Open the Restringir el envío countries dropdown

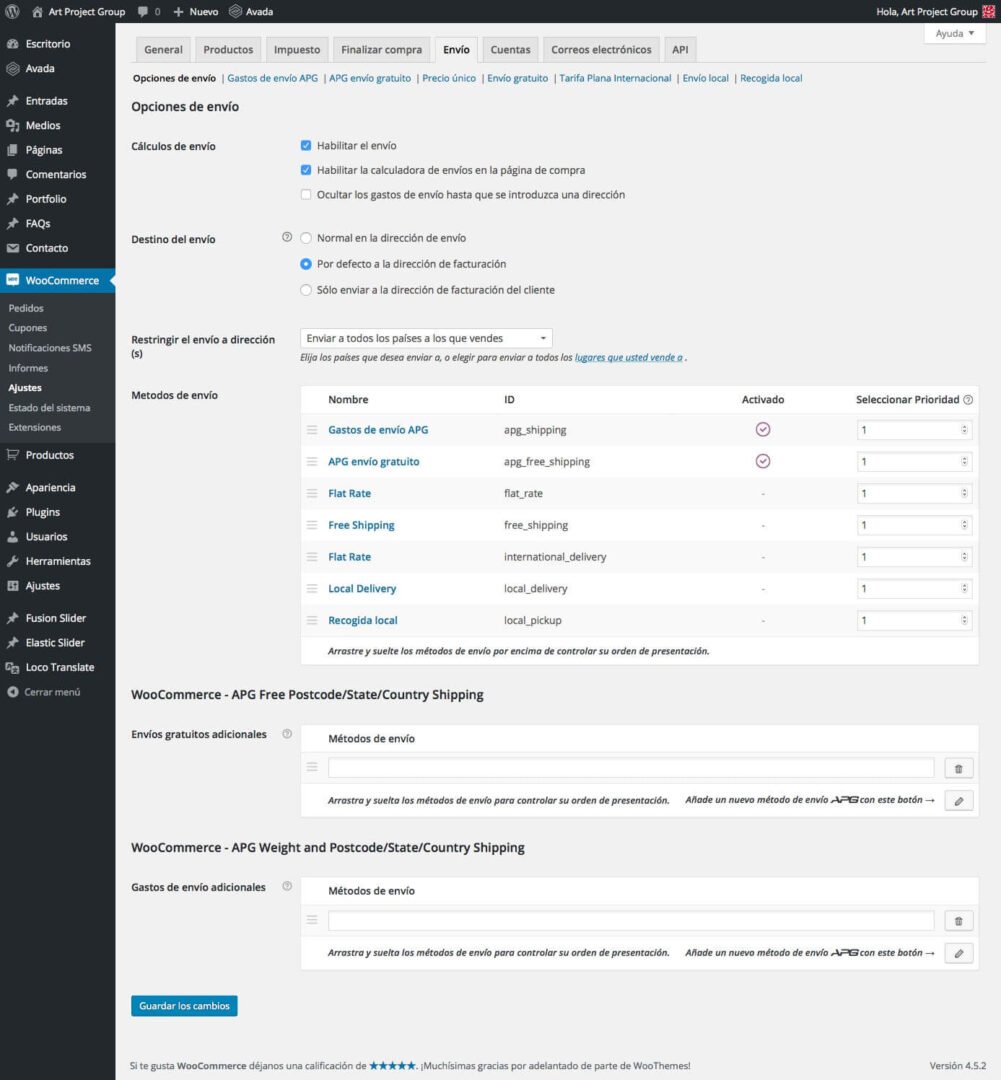426,339
